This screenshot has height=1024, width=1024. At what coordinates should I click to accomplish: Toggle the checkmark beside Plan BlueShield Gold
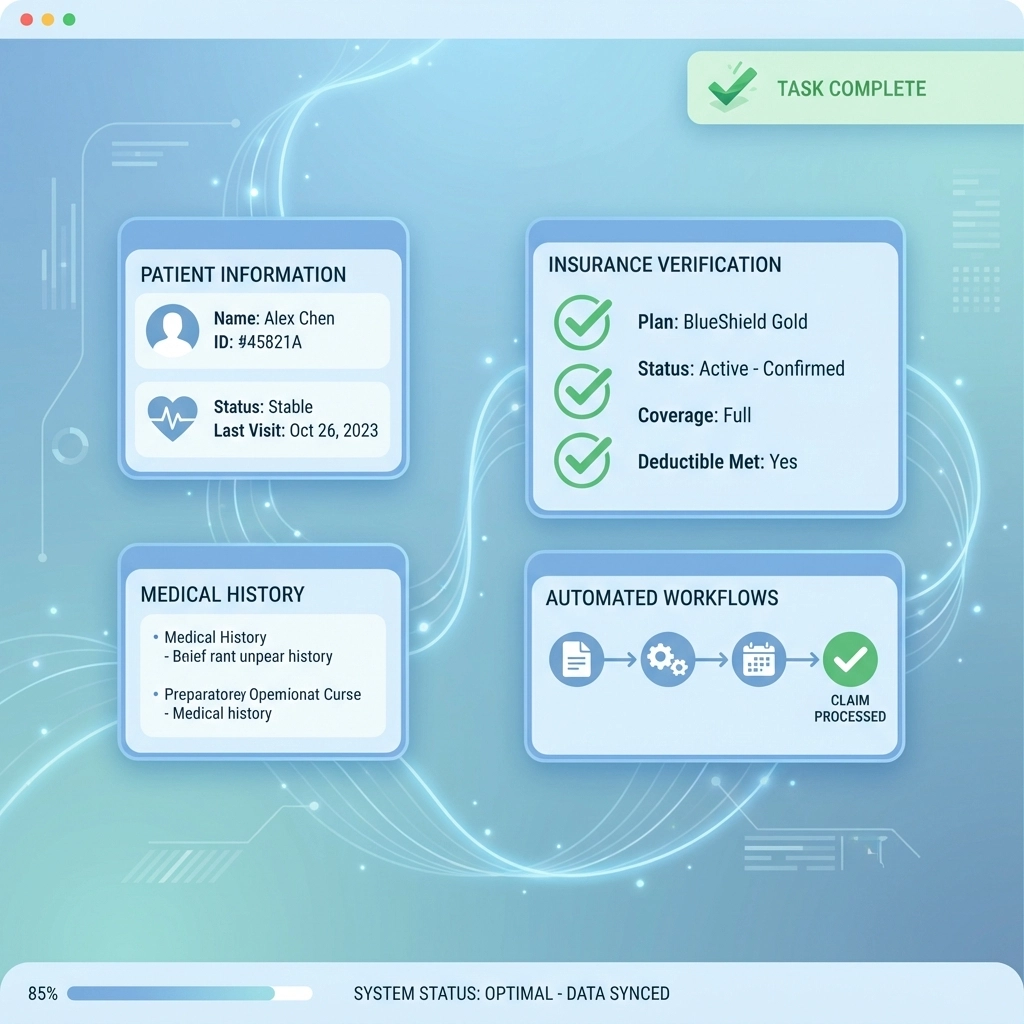[x=582, y=322]
